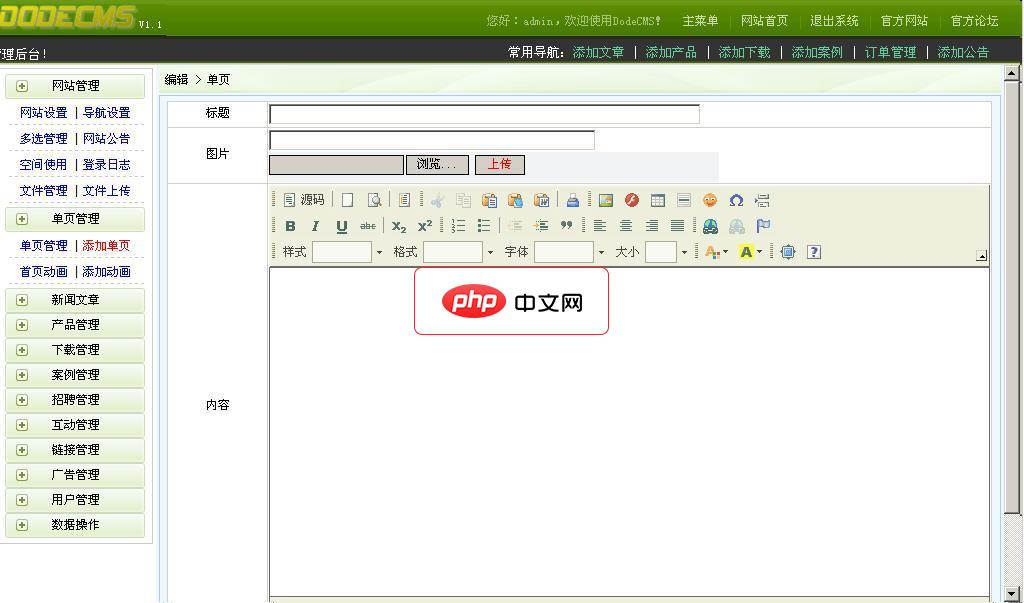This screenshot has width=1024, height=603.
Task: Insert a smiley face emoticon
Action: tap(710, 199)
